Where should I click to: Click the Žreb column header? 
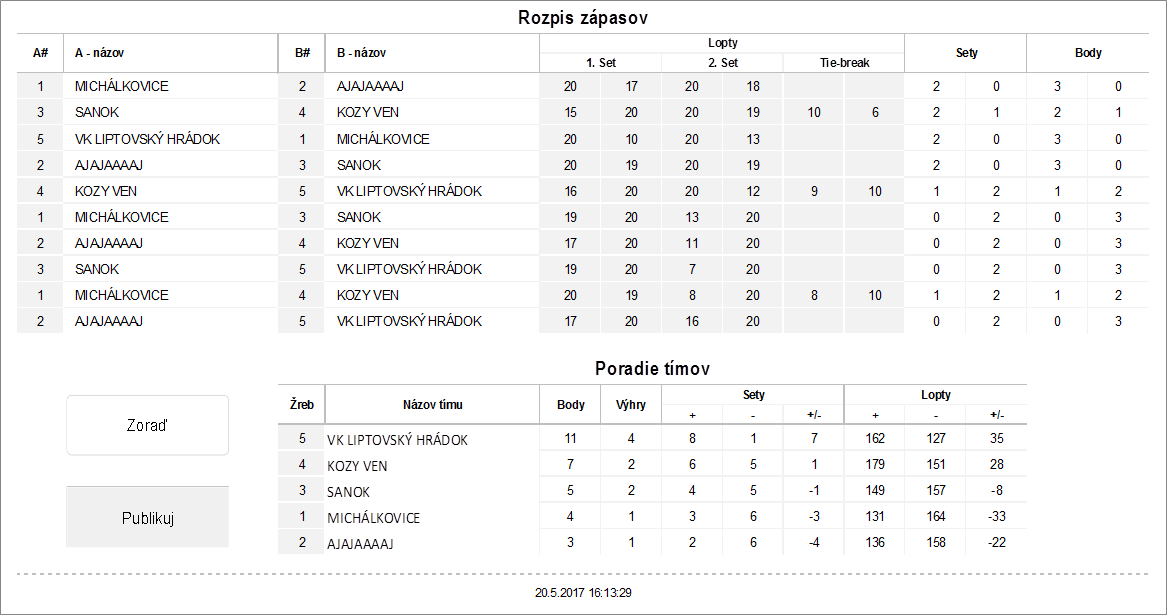point(302,405)
